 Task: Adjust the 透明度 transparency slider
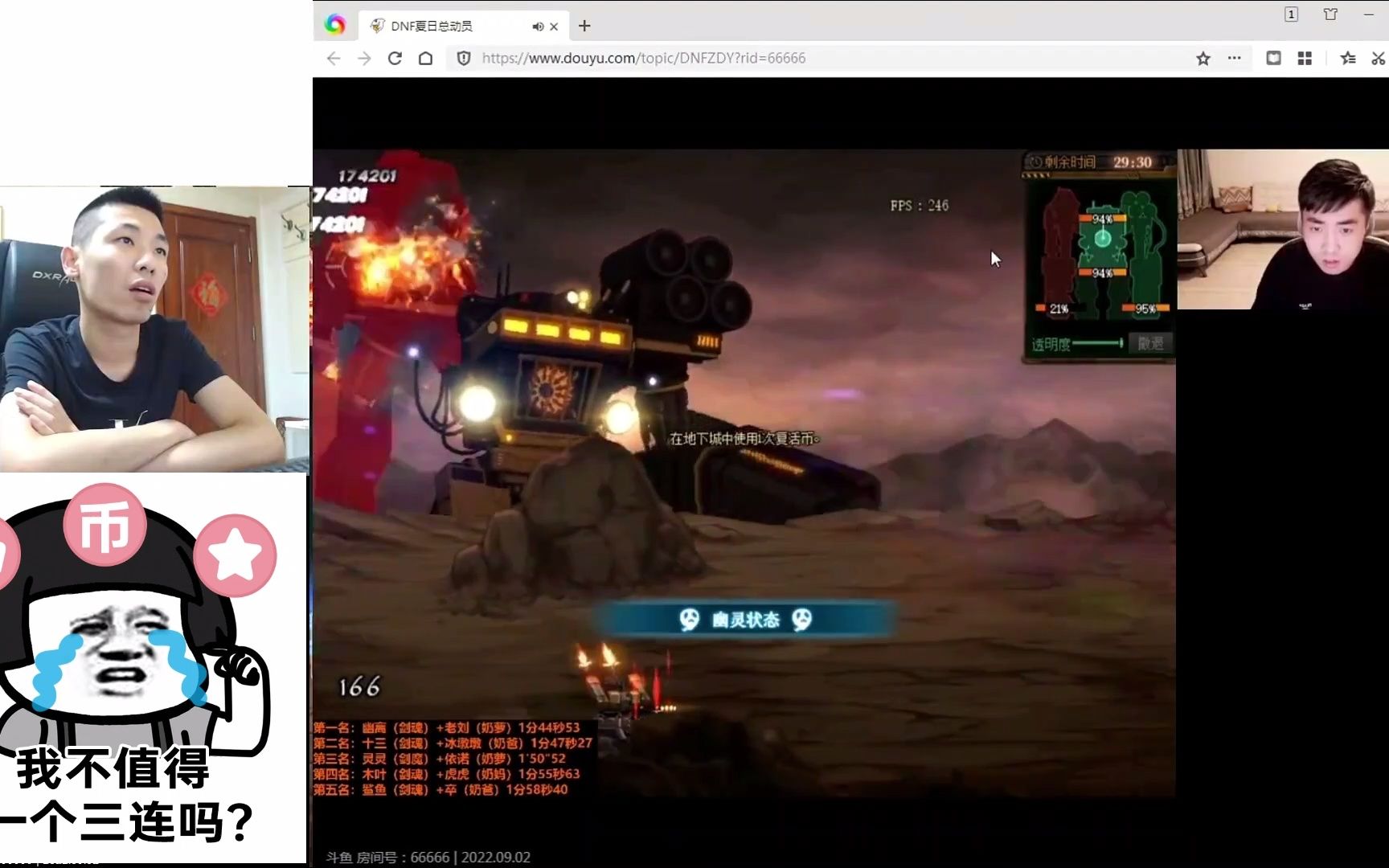(1098, 343)
